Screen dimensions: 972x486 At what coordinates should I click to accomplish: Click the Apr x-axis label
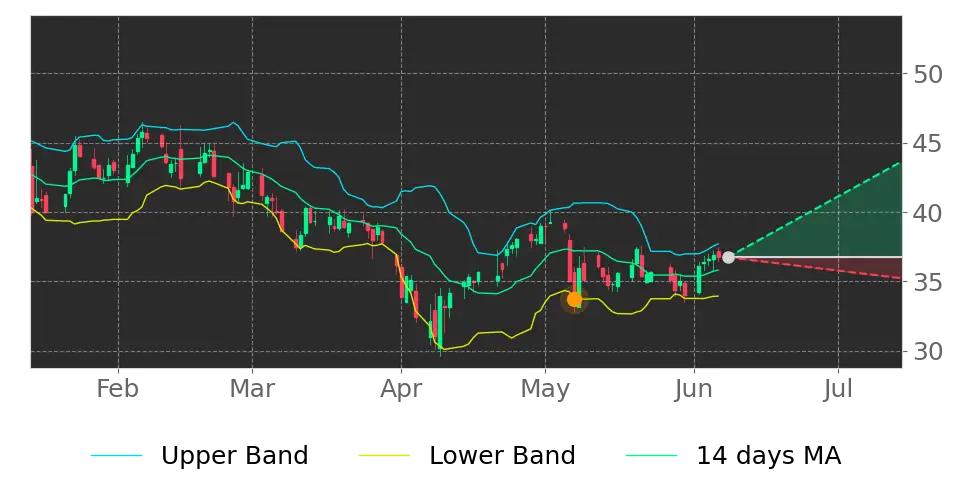(x=401, y=389)
